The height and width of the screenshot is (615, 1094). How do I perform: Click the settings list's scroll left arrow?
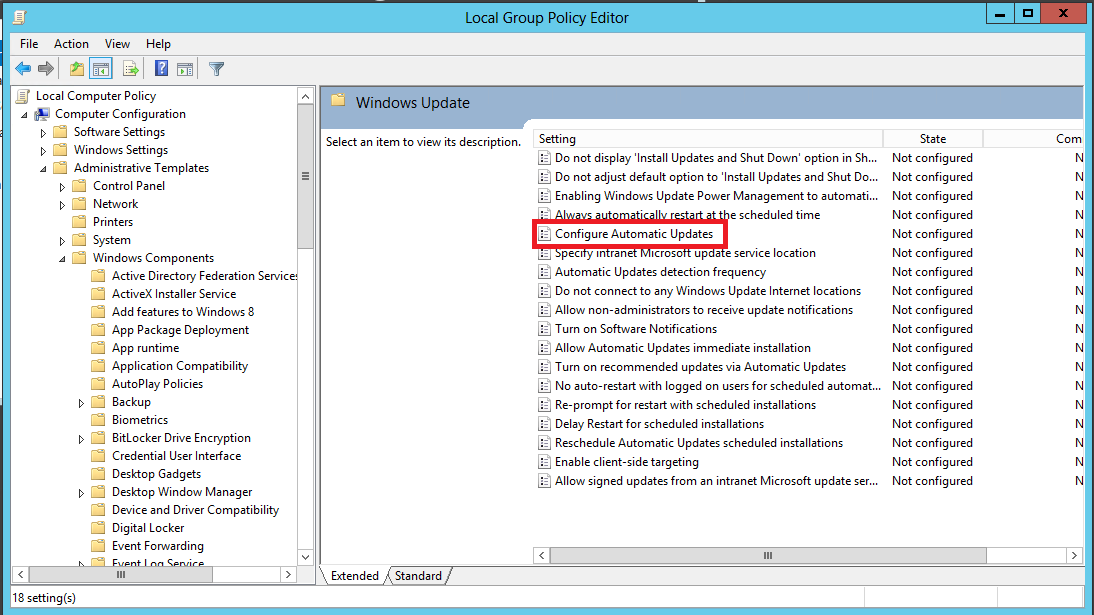[x=541, y=556]
